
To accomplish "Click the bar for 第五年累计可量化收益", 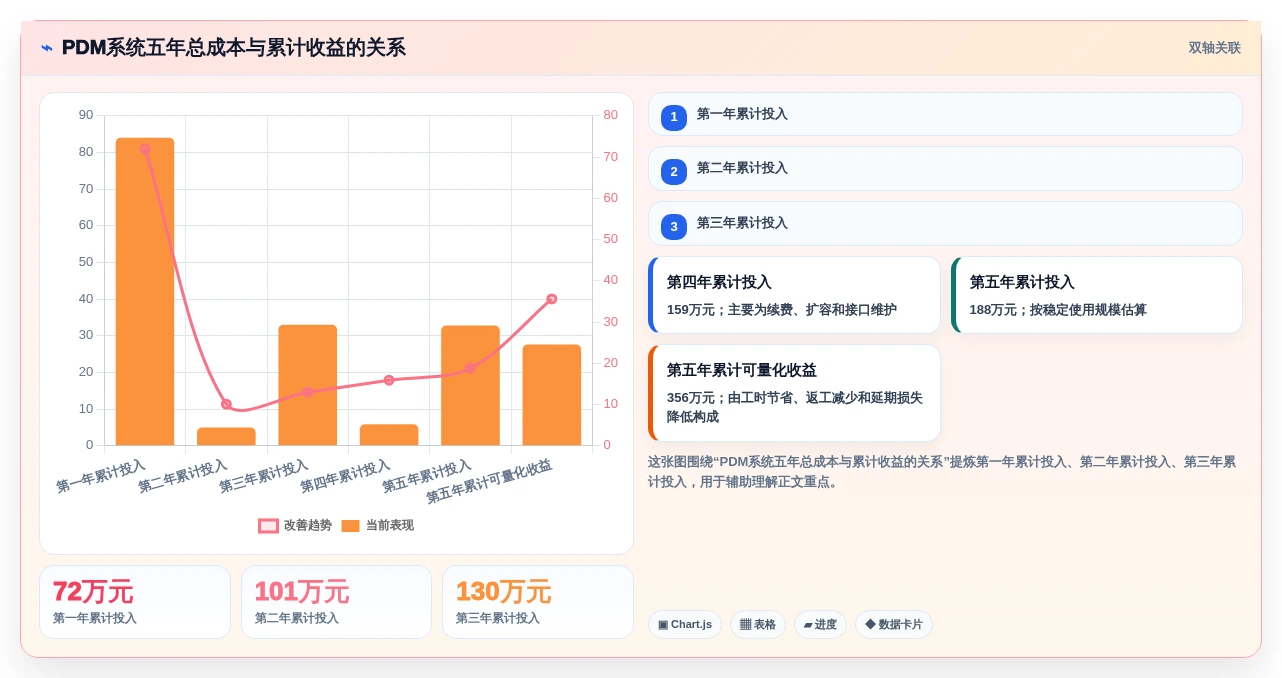I will point(552,395).
